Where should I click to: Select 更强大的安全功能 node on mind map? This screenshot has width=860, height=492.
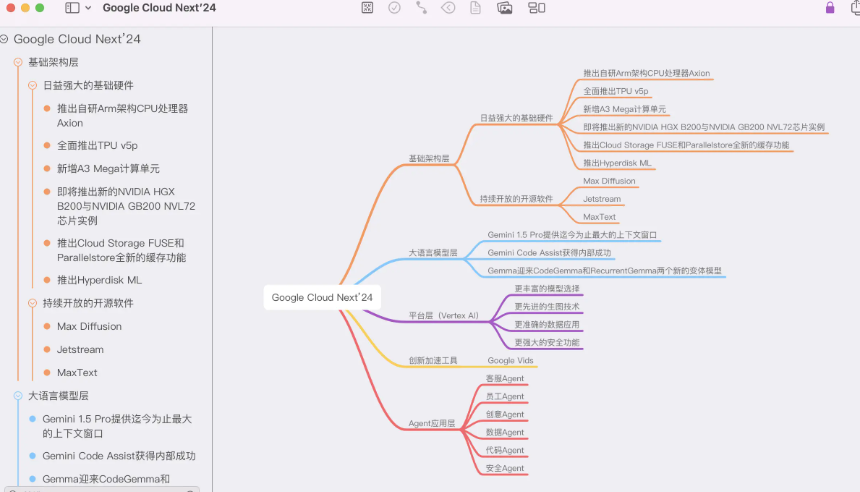(x=547, y=342)
